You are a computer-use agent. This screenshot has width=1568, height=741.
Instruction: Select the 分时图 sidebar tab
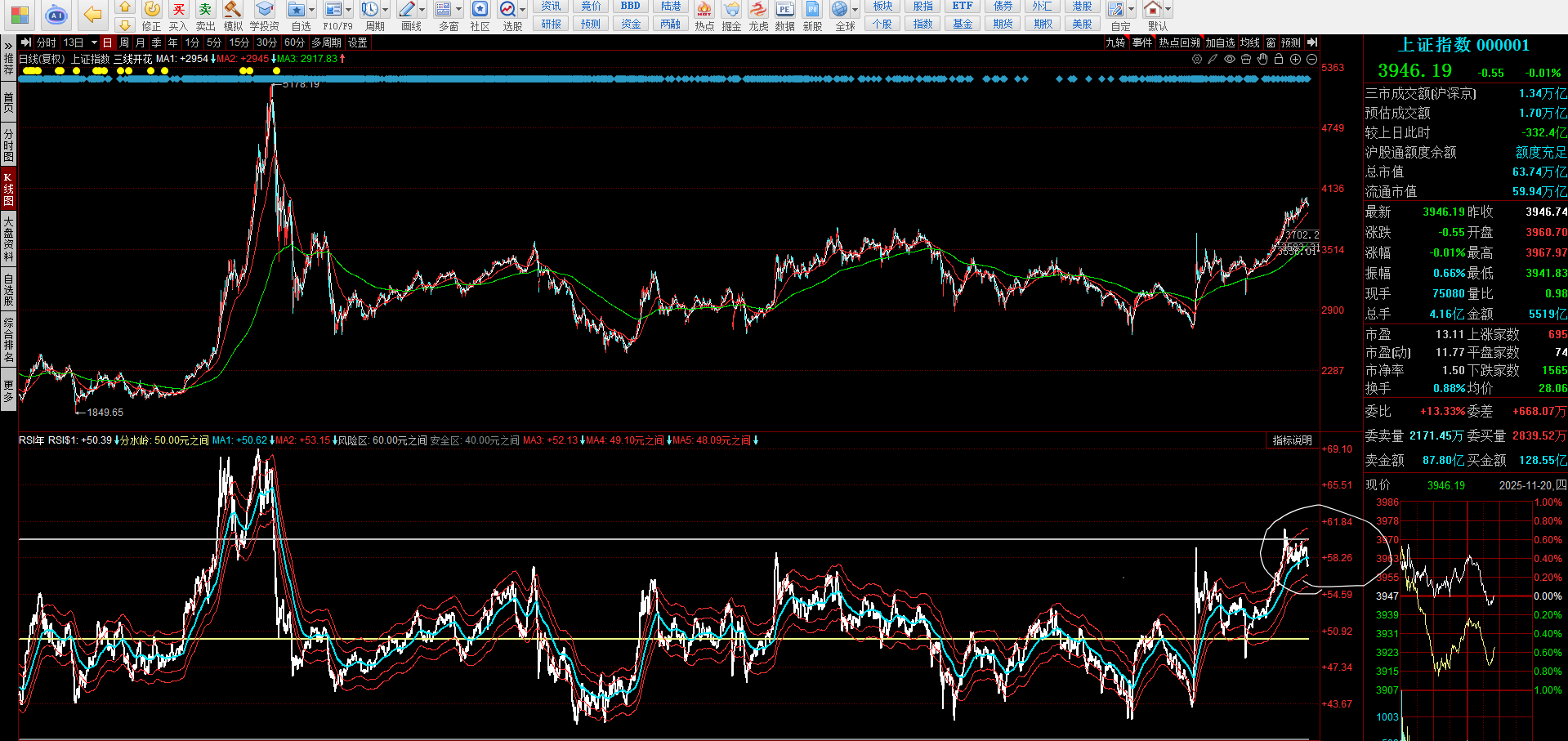(8, 145)
